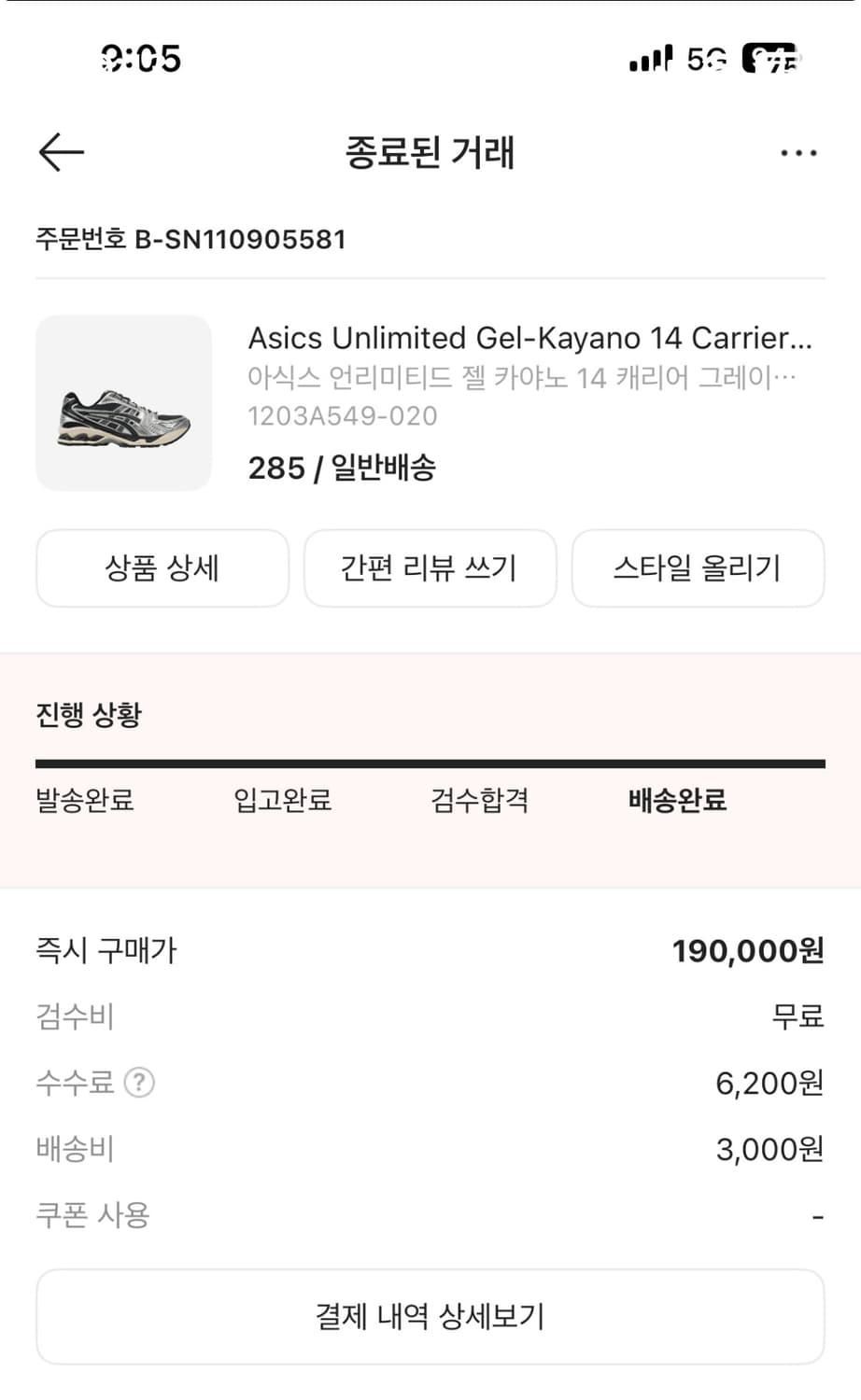861x1400 pixels.
Task: Select the 발송완료 progress step
Action: pyautogui.click(x=85, y=800)
